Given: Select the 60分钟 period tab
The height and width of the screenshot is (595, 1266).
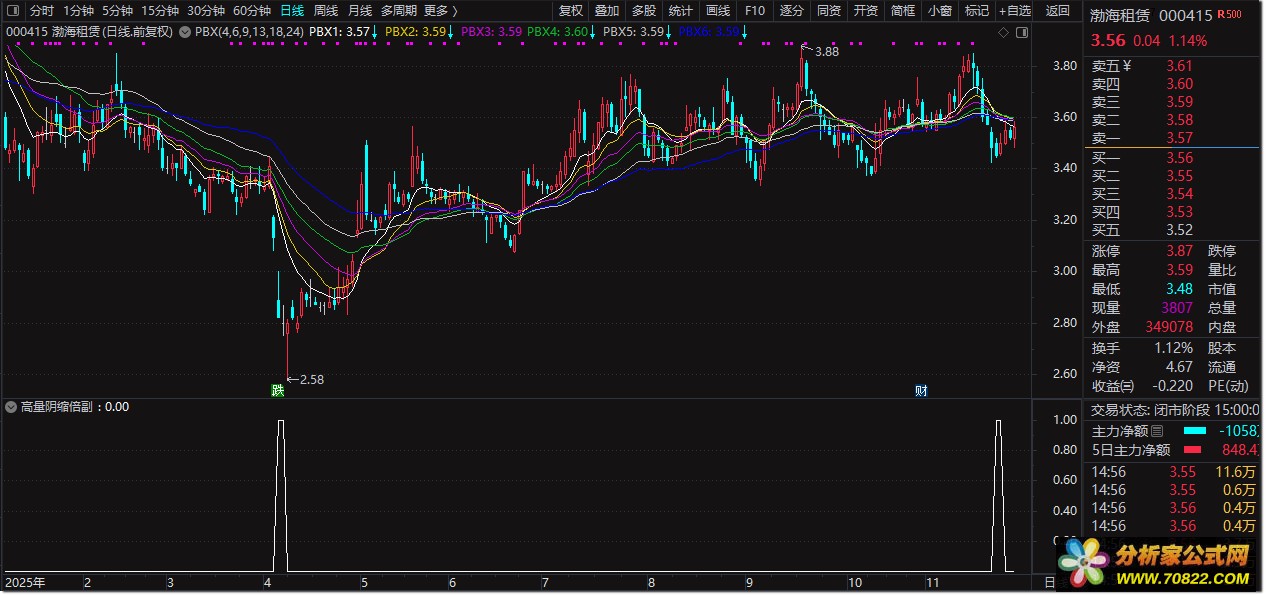Looking at the screenshot, I should click(251, 11).
